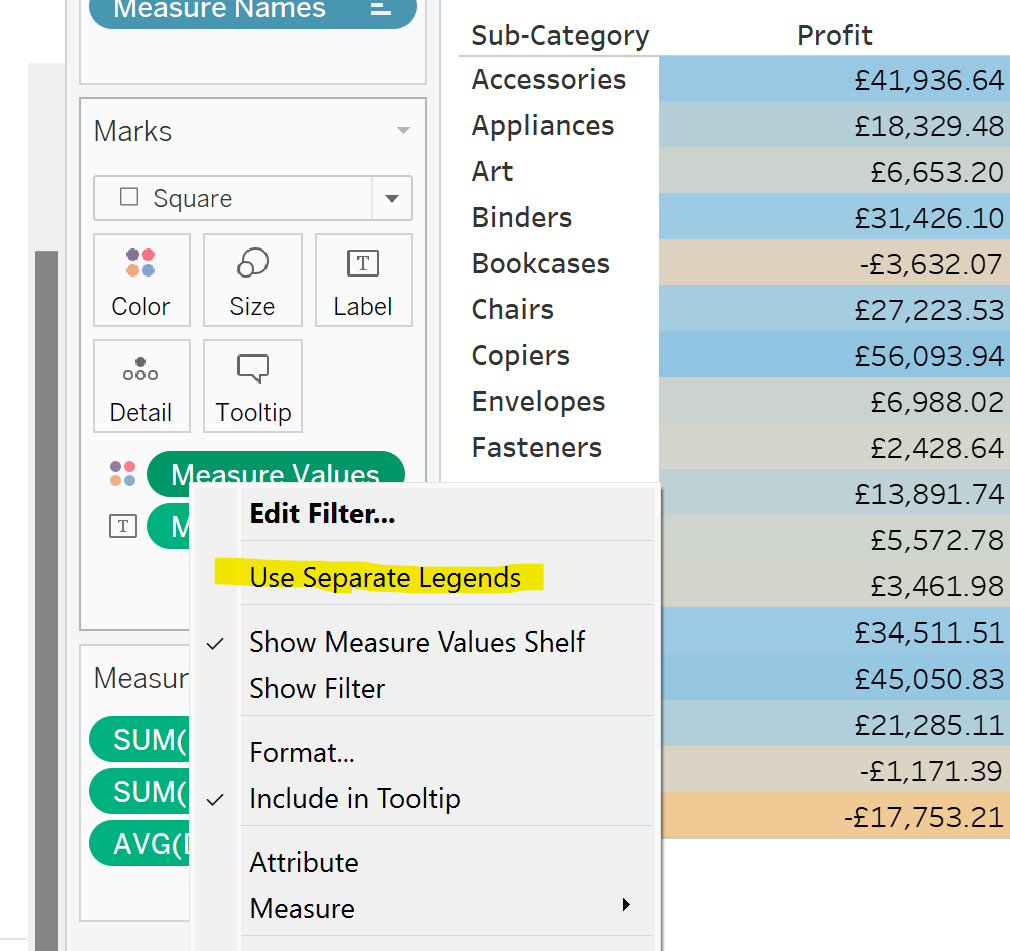This screenshot has width=1010, height=951.
Task: Open the Square mark type dropdown
Action: click(391, 198)
